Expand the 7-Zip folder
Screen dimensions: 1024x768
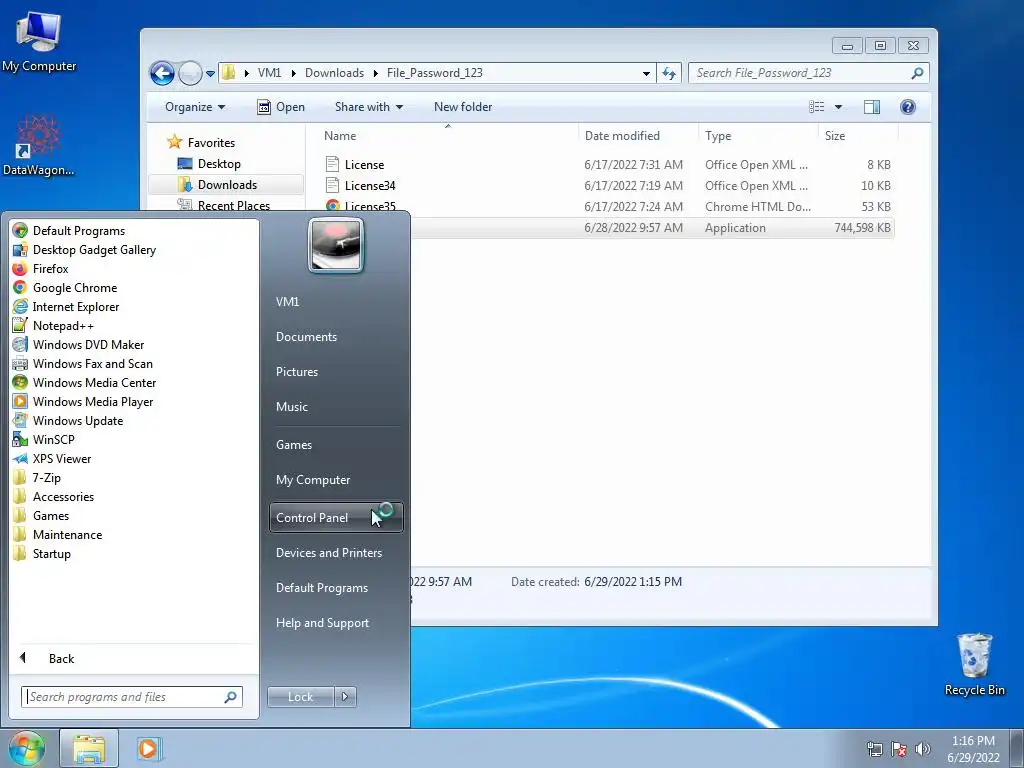tap(46, 477)
